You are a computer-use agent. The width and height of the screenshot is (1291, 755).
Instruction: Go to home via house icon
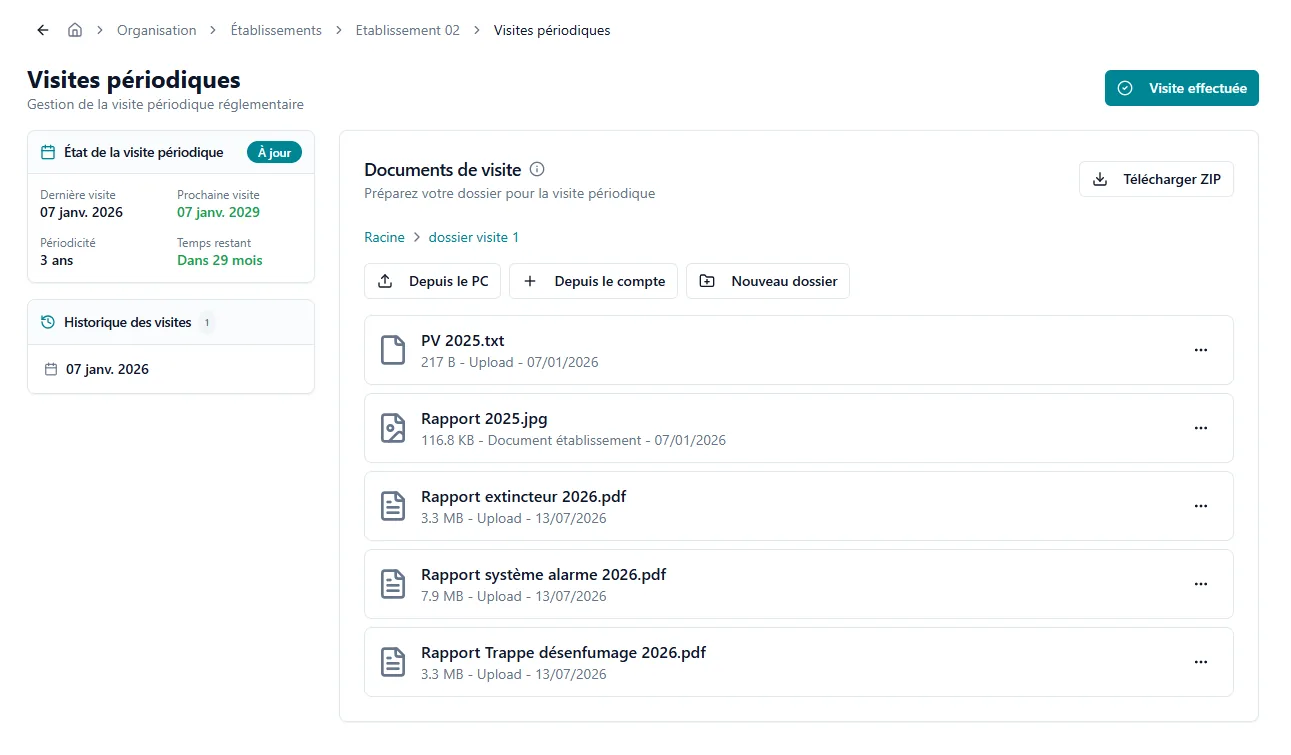[x=75, y=30]
